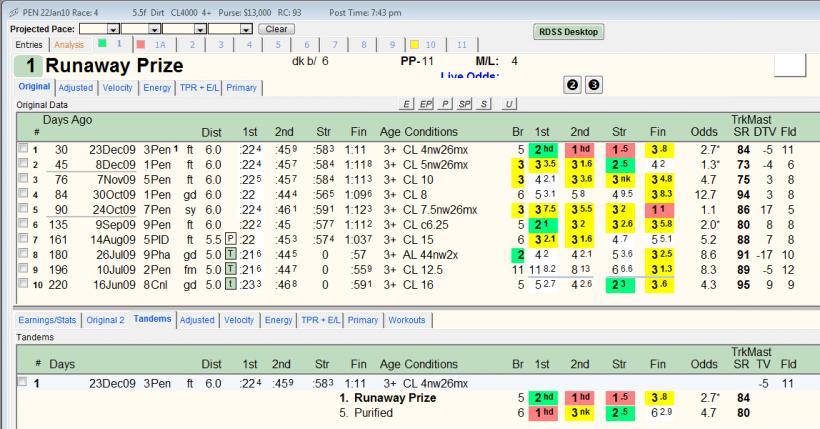Image resolution: width=820 pixels, height=429 pixels.
Task: Click the T marker on the 26Jul09 row
Action: (231, 254)
